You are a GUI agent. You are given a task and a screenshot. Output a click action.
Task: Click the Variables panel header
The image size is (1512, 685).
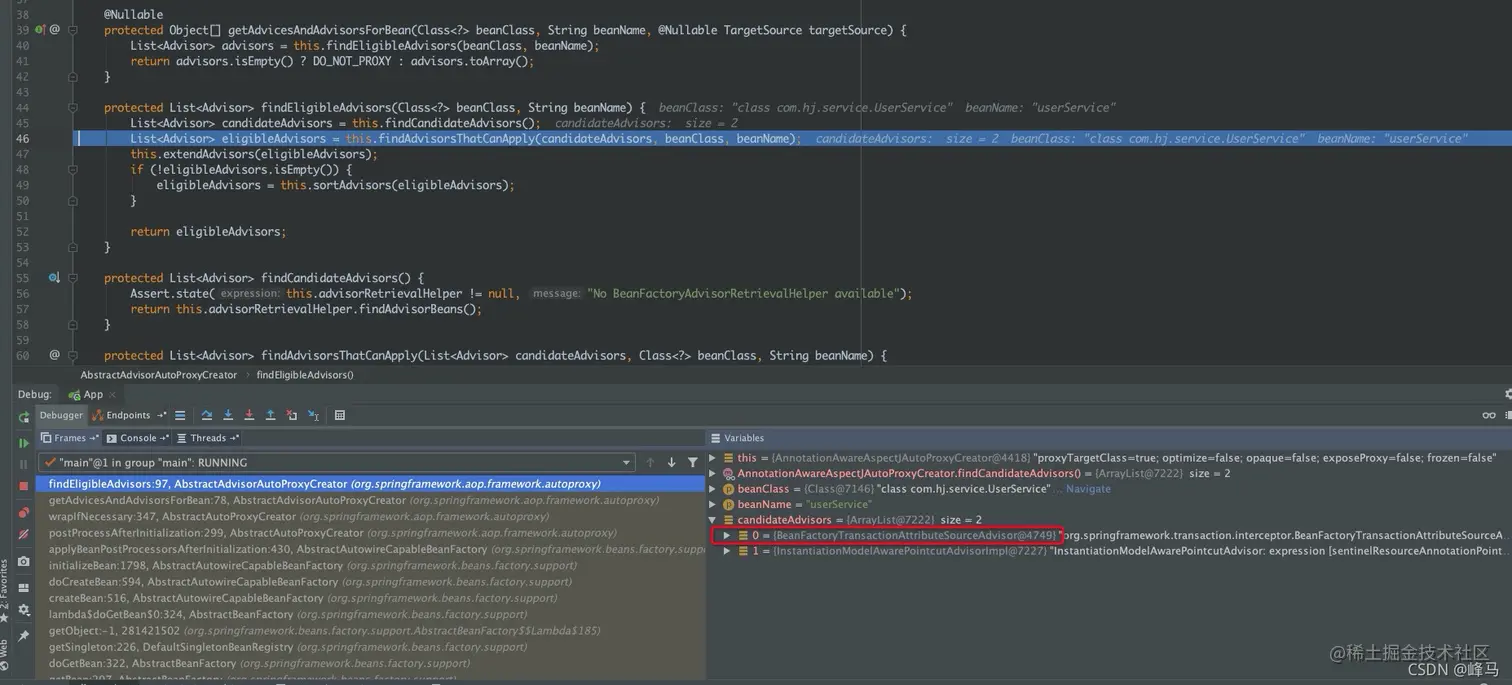point(1110,438)
